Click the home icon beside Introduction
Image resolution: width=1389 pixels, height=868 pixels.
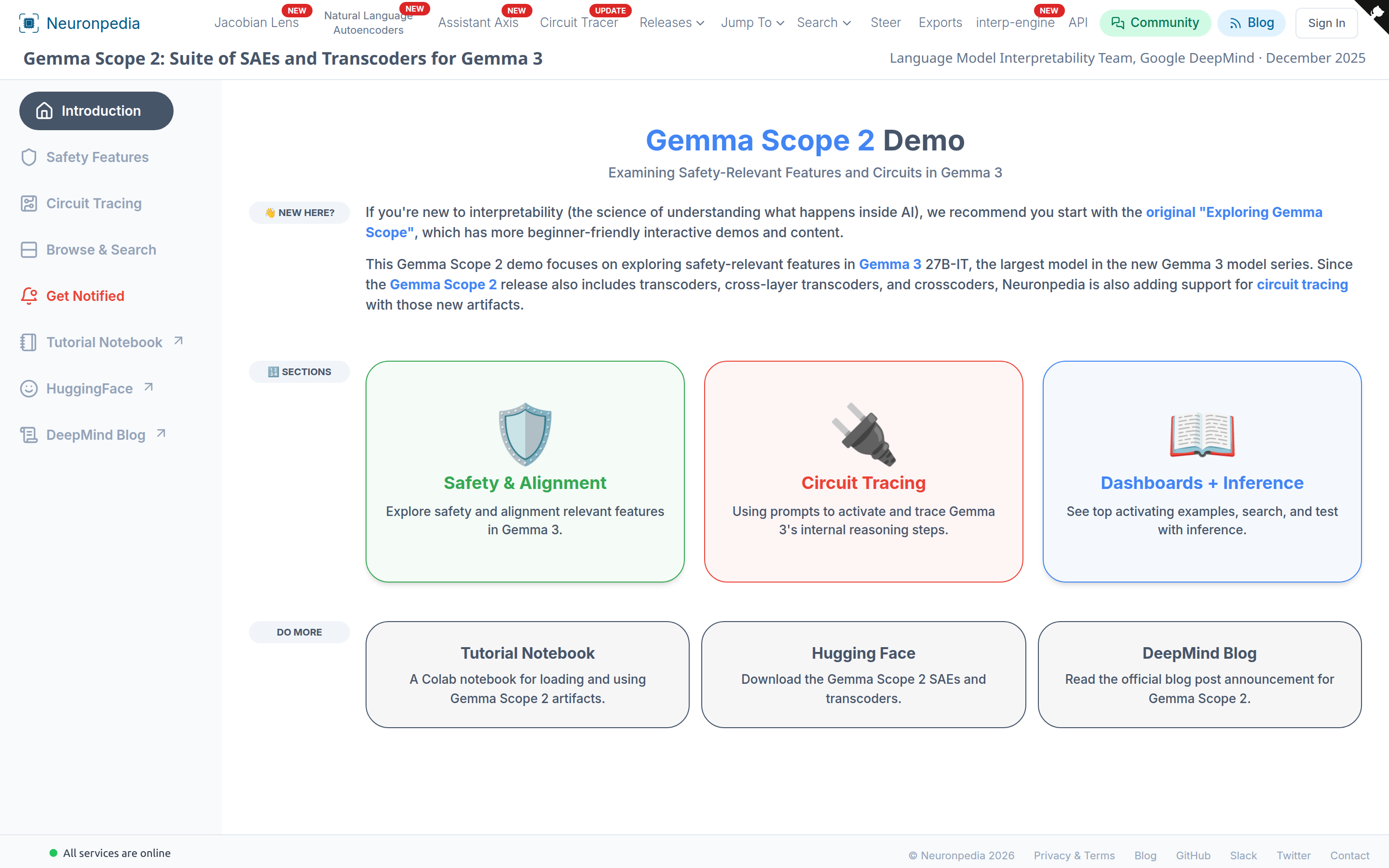pos(44,111)
